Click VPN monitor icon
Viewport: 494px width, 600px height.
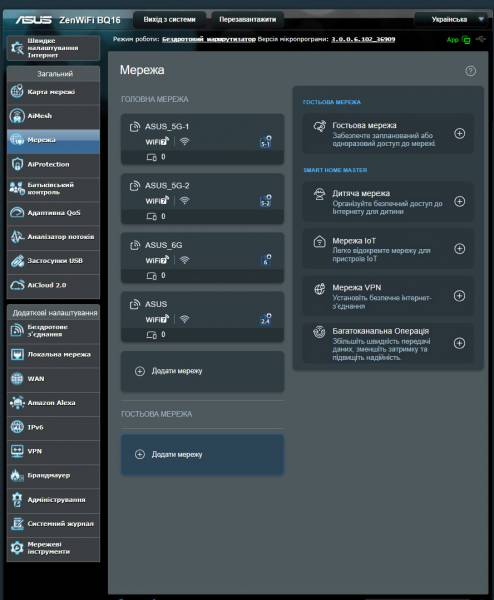click(x=17, y=451)
